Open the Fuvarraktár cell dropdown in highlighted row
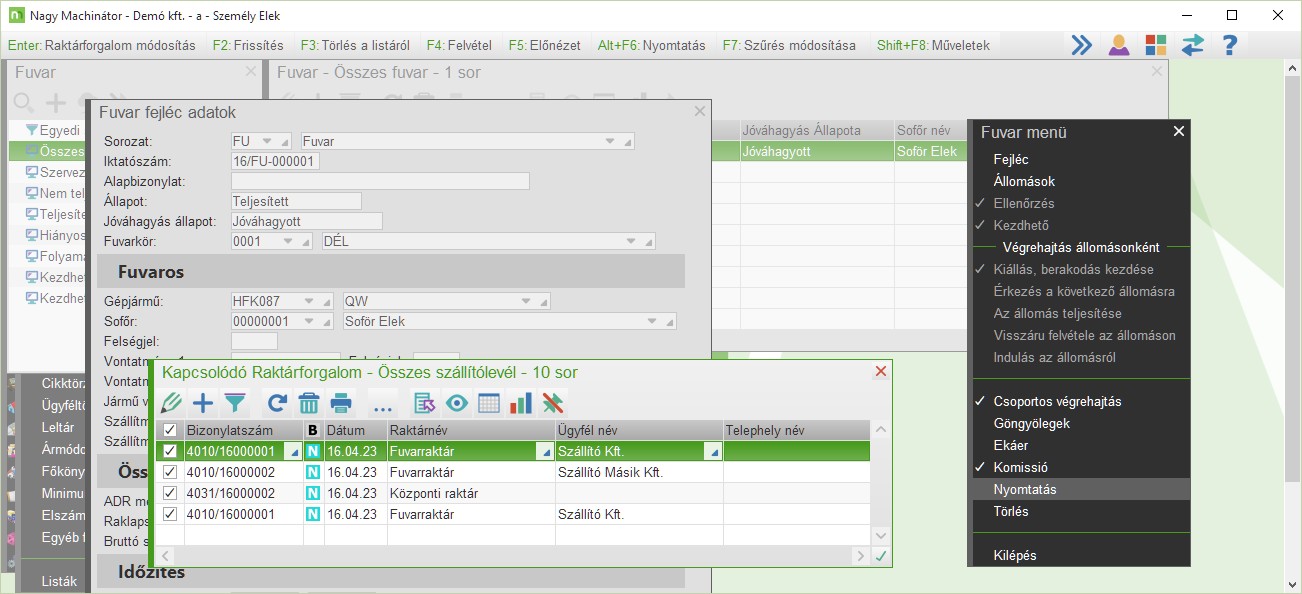Screen dimensions: 1302x594 tap(546, 452)
